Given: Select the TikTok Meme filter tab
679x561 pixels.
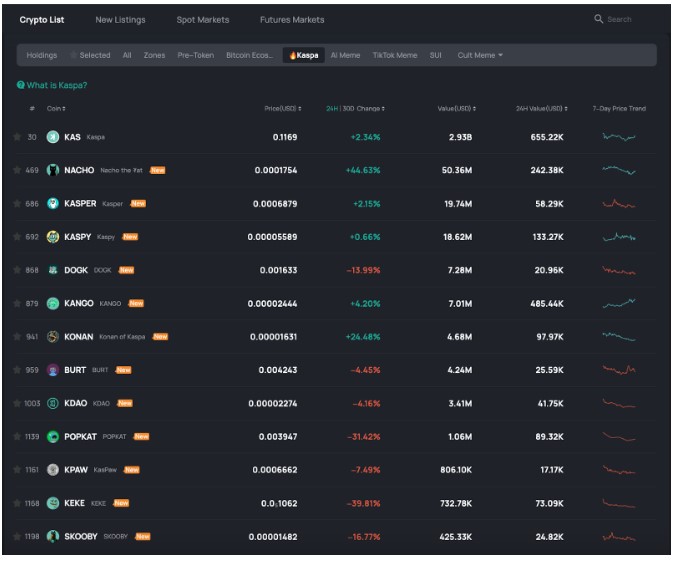Looking at the screenshot, I should tap(395, 55).
